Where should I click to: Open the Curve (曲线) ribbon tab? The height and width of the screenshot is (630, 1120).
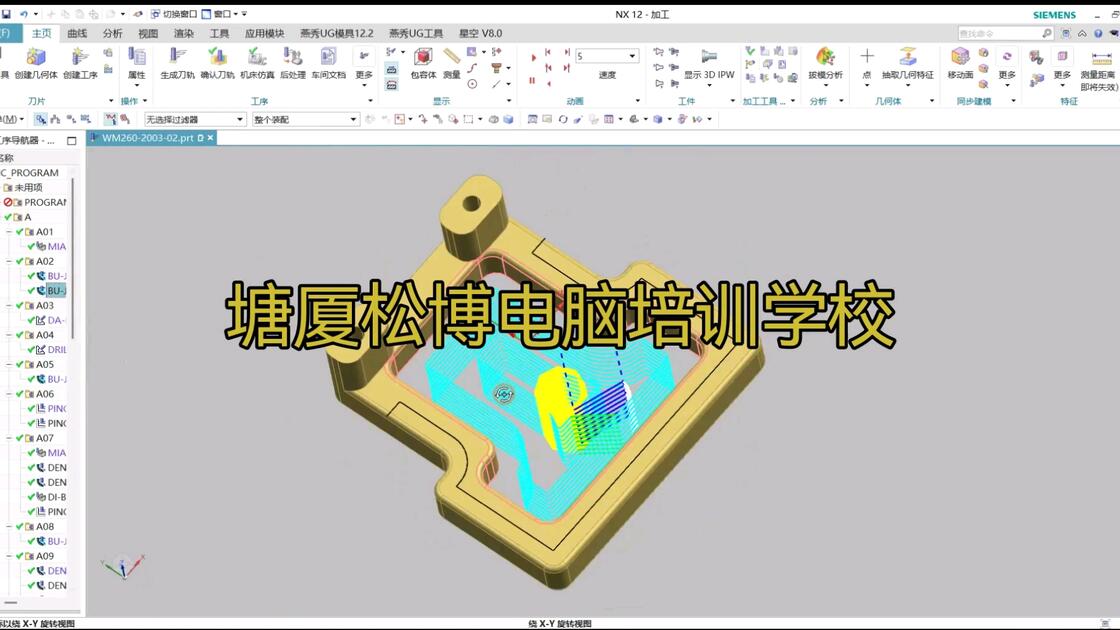tap(76, 33)
